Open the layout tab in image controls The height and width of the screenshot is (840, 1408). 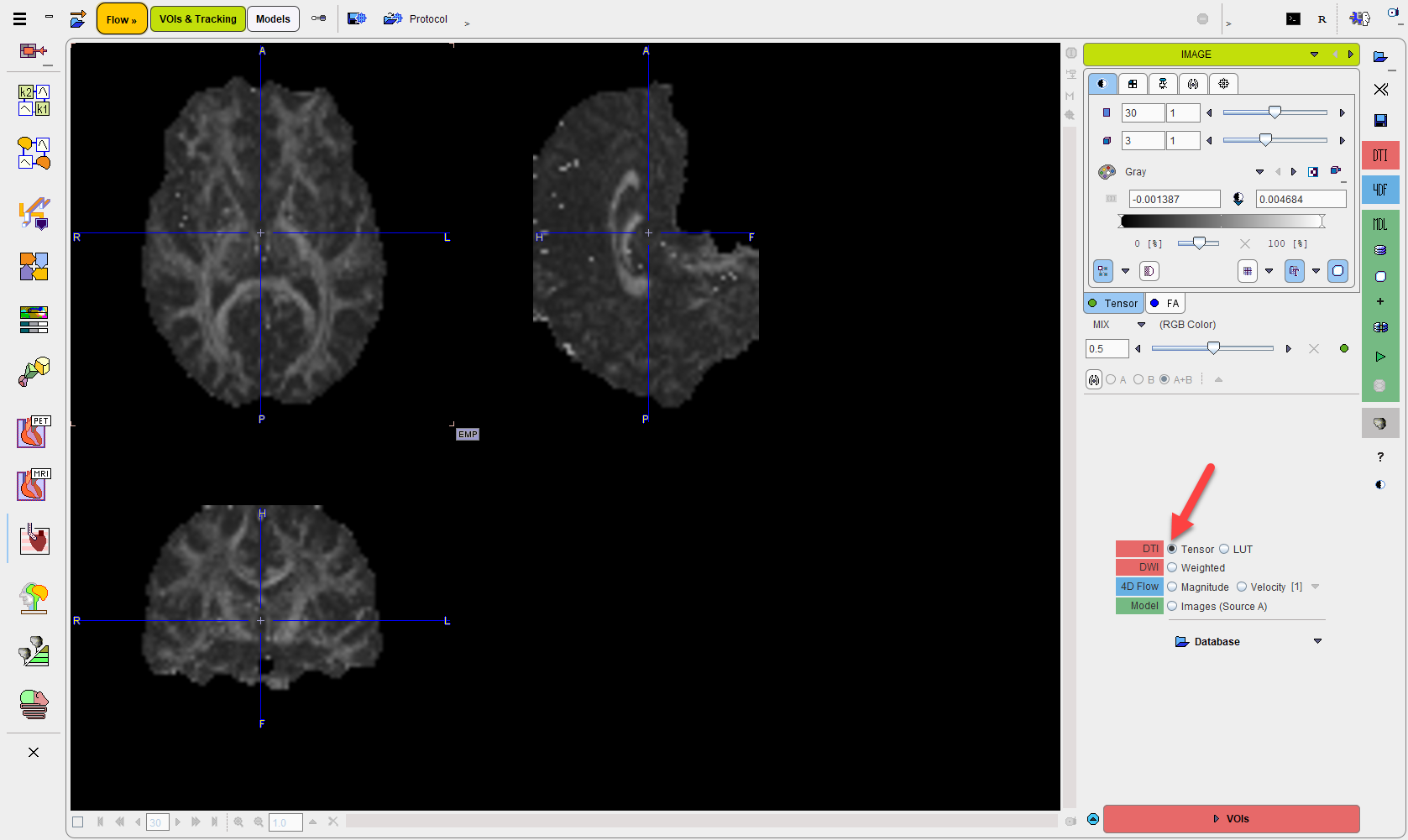pyautogui.click(x=1133, y=84)
